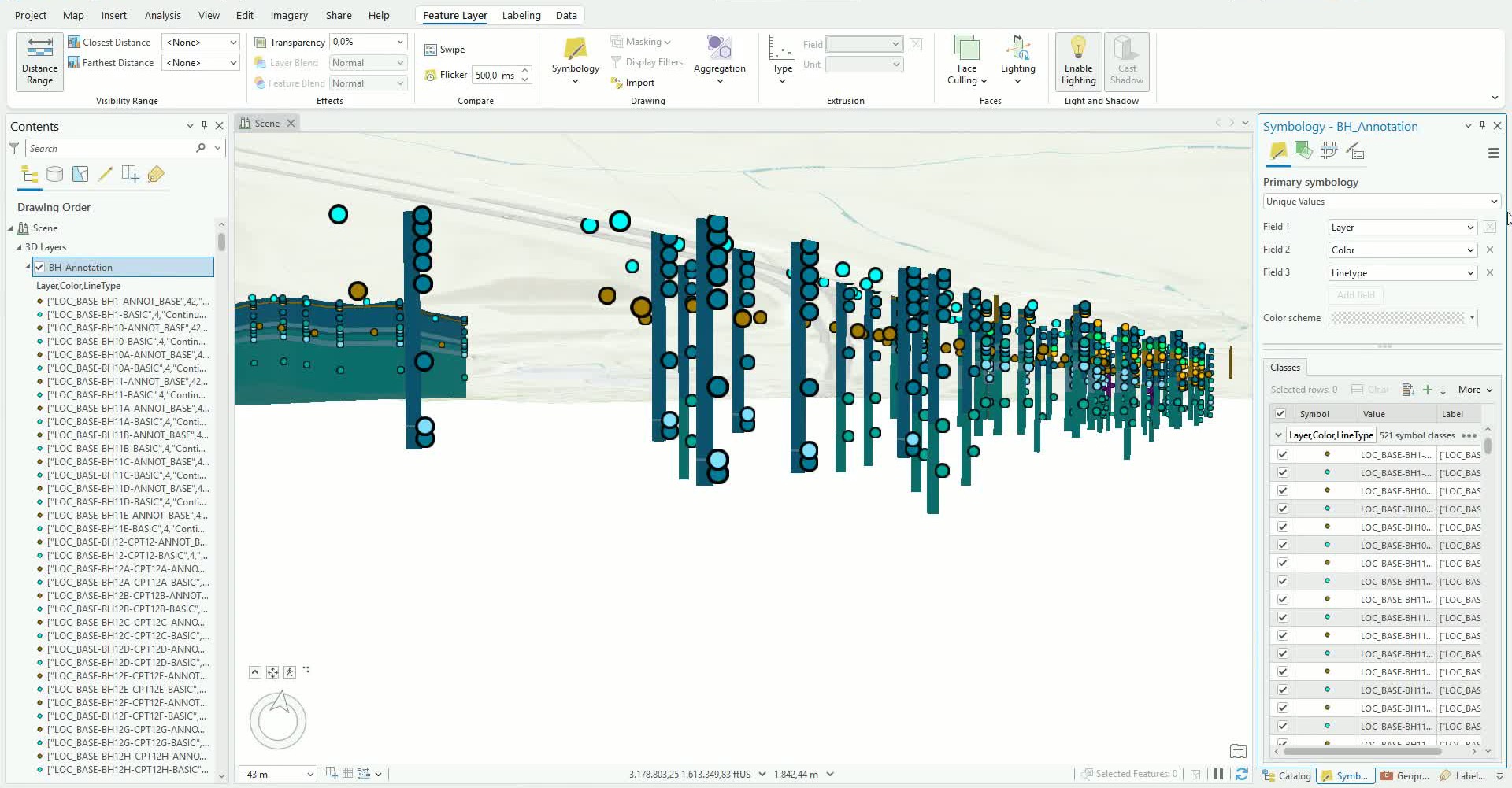The height and width of the screenshot is (788, 1512).
Task: Collapse the 3D Layers tree group
Action: [x=19, y=247]
